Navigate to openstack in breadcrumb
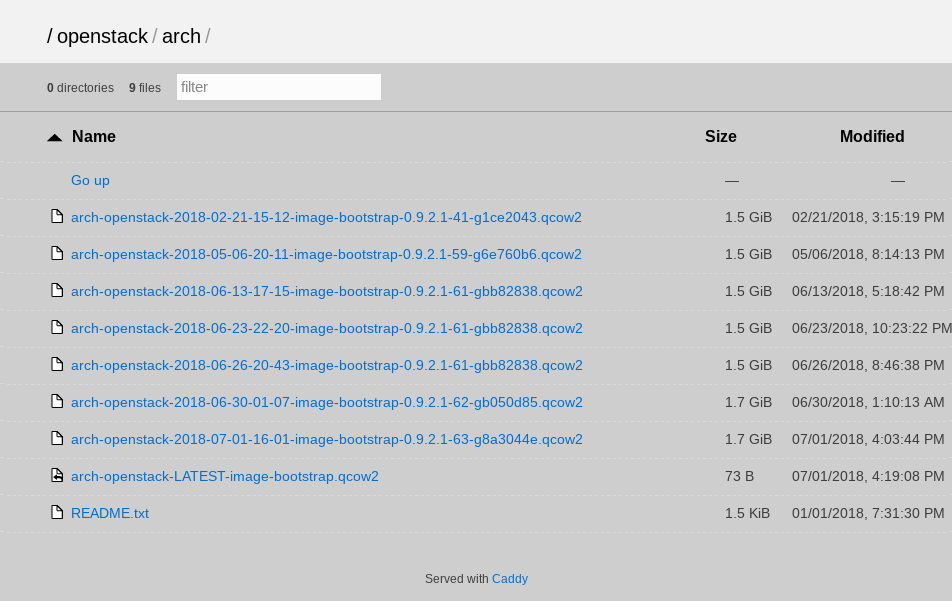Viewport: 952px width, 601px height. (103, 36)
